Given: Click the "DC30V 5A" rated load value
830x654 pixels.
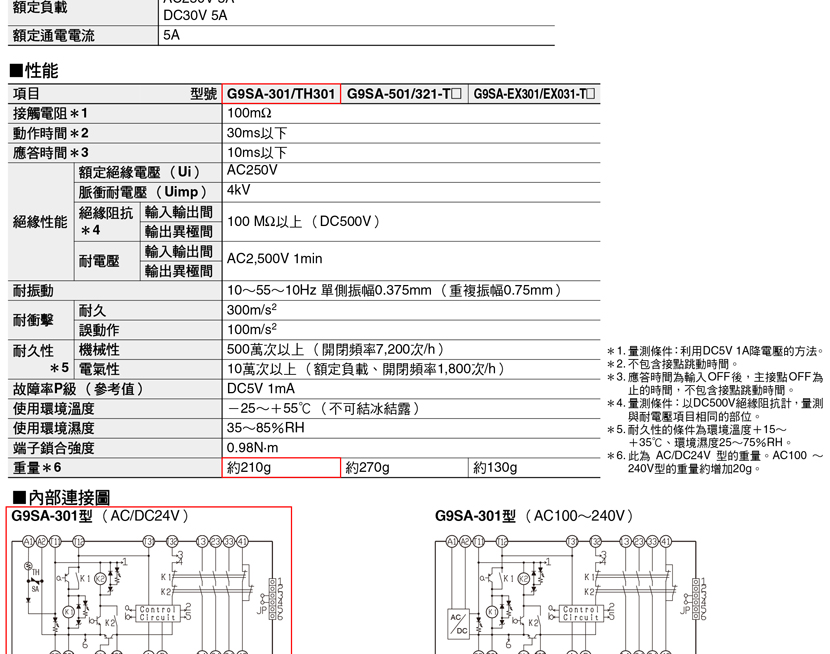Looking at the screenshot, I should (x=195, y=15).
